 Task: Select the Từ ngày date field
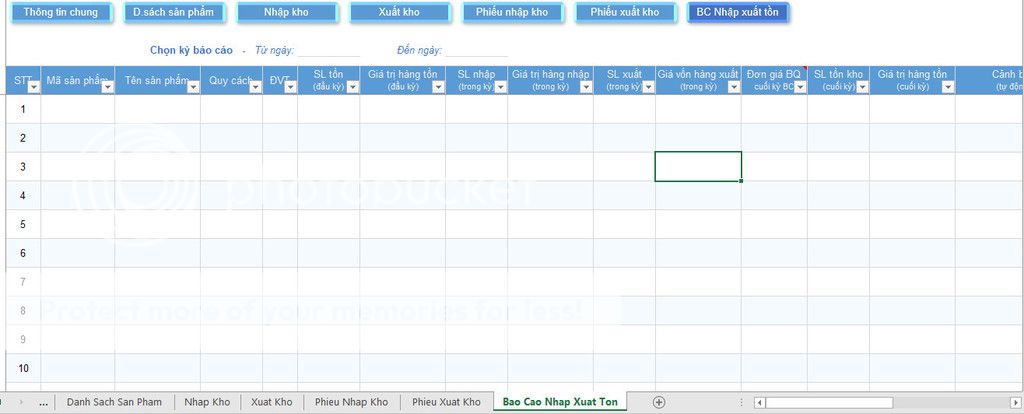pos(328,49)
